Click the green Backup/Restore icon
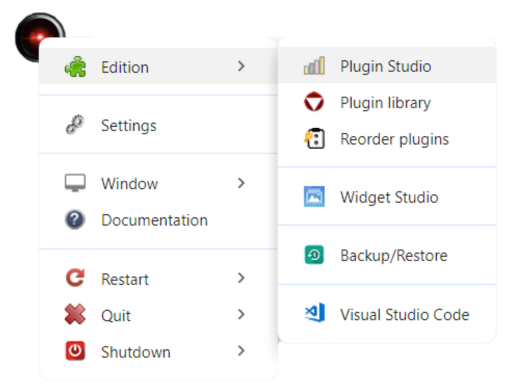 coord(314,255)
